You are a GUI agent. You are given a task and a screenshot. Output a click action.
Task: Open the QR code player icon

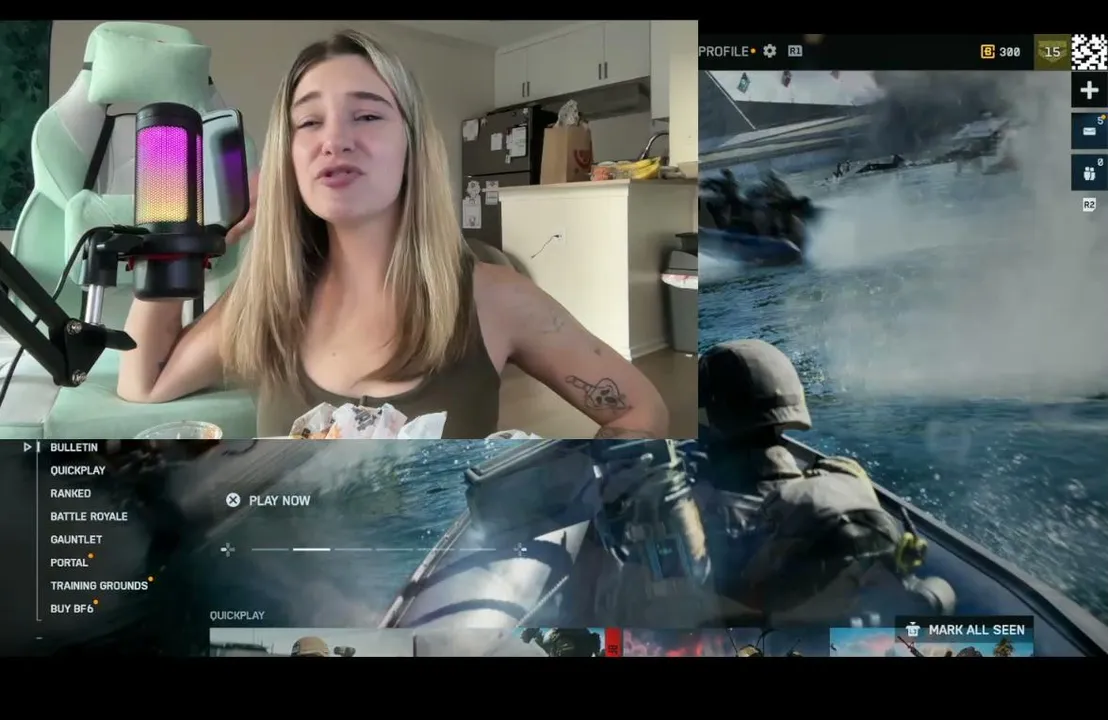tap(1089, 52)
